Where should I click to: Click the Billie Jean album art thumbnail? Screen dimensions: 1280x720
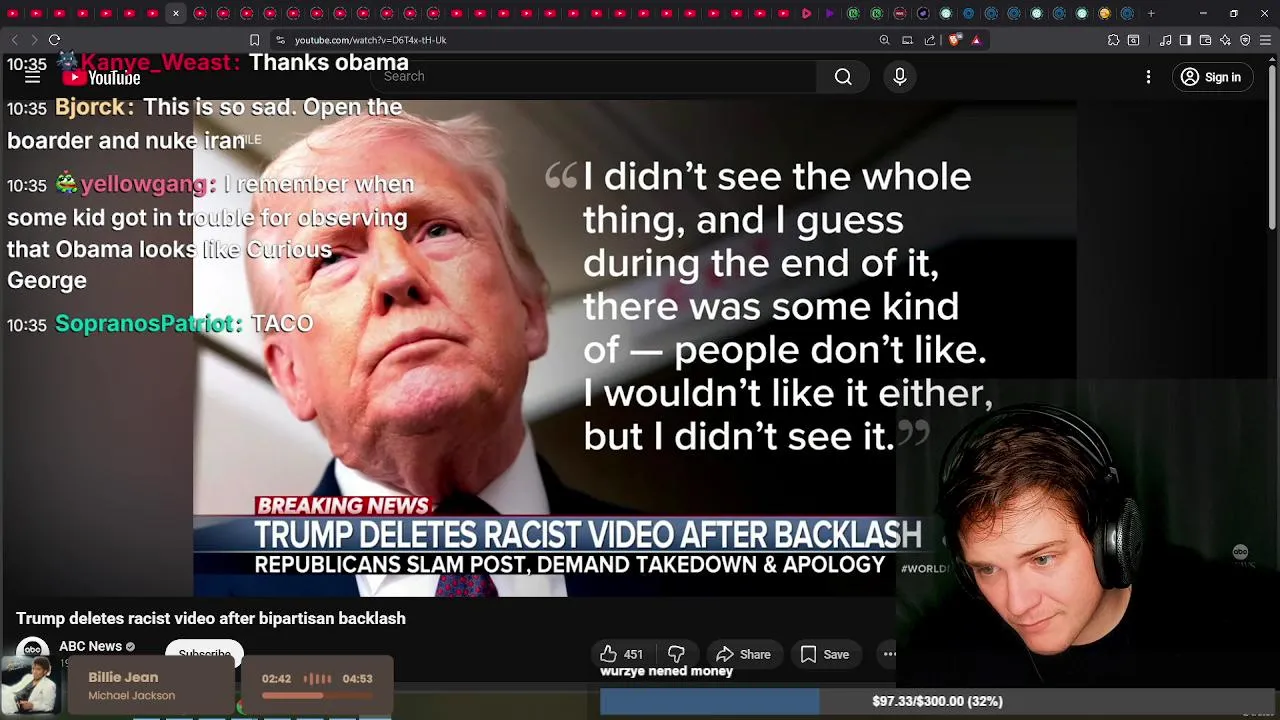30,688
